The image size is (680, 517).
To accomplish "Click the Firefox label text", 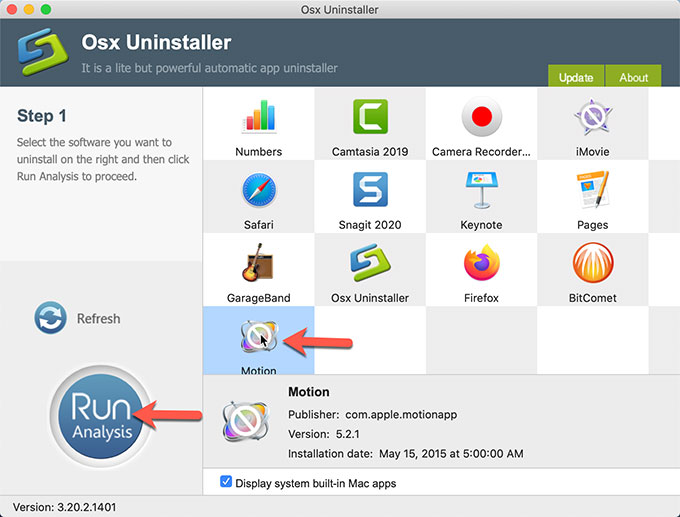I will (481, 298).
